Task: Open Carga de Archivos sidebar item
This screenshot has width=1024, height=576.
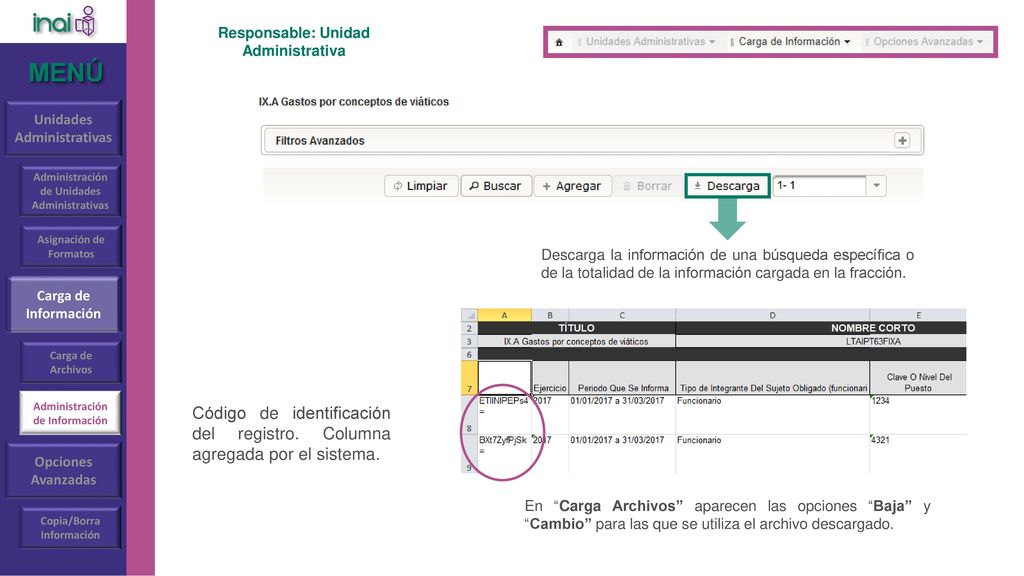Action: click(71, 362)
